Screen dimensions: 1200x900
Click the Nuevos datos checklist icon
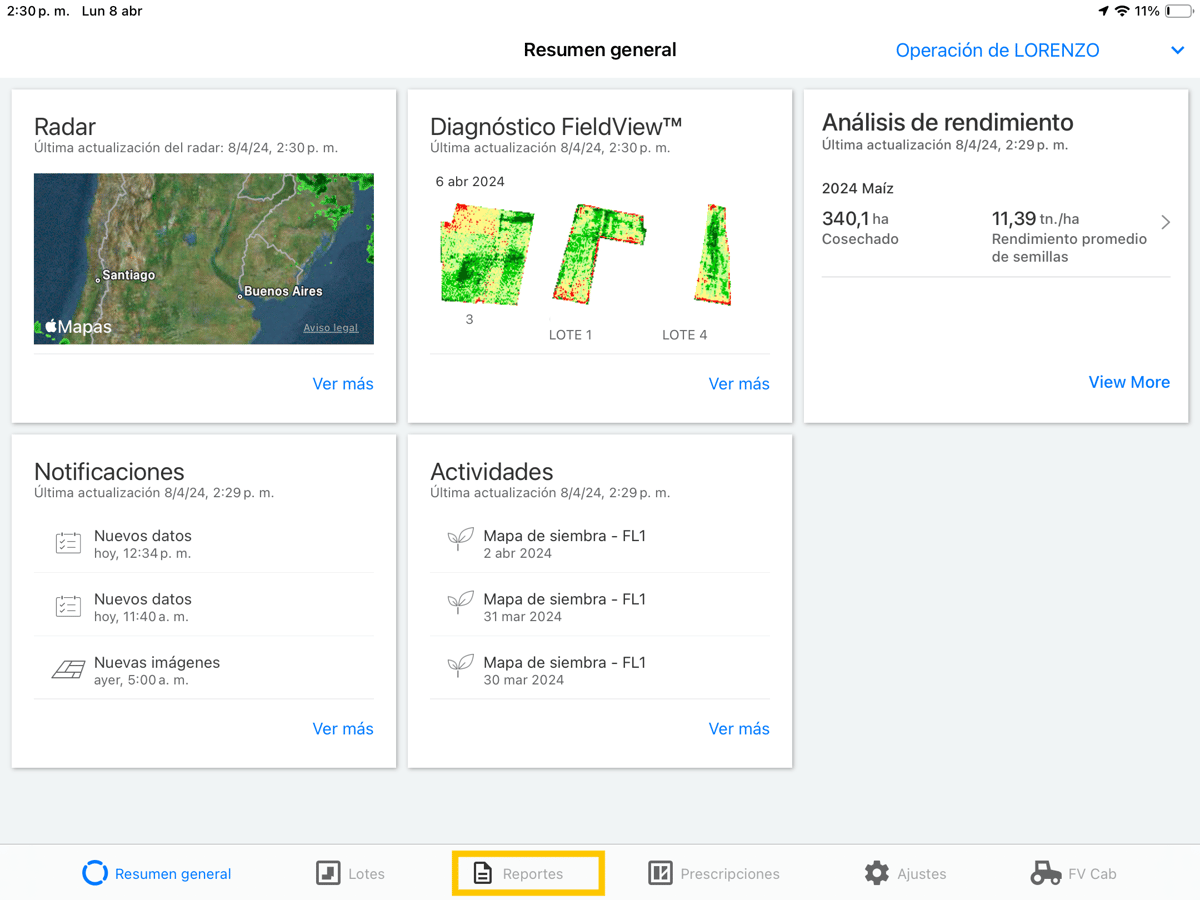pos(68,542)
